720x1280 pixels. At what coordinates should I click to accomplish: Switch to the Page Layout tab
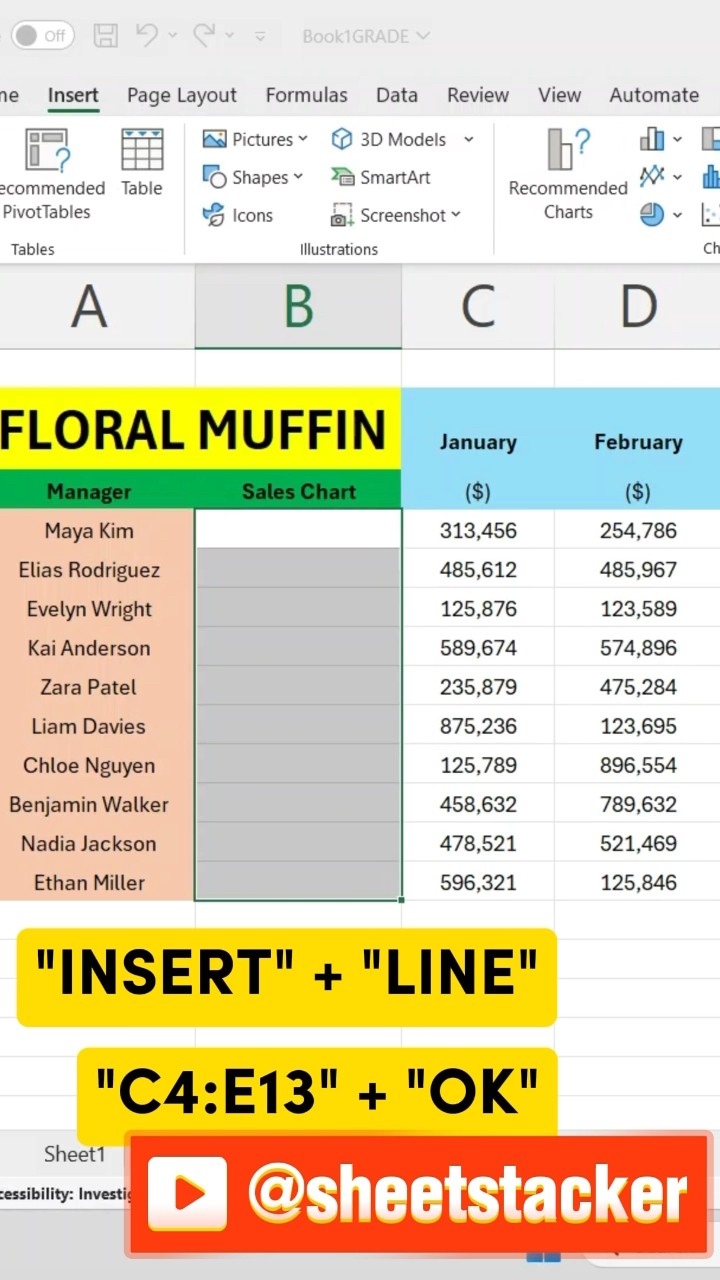click(x=182, y=95)
